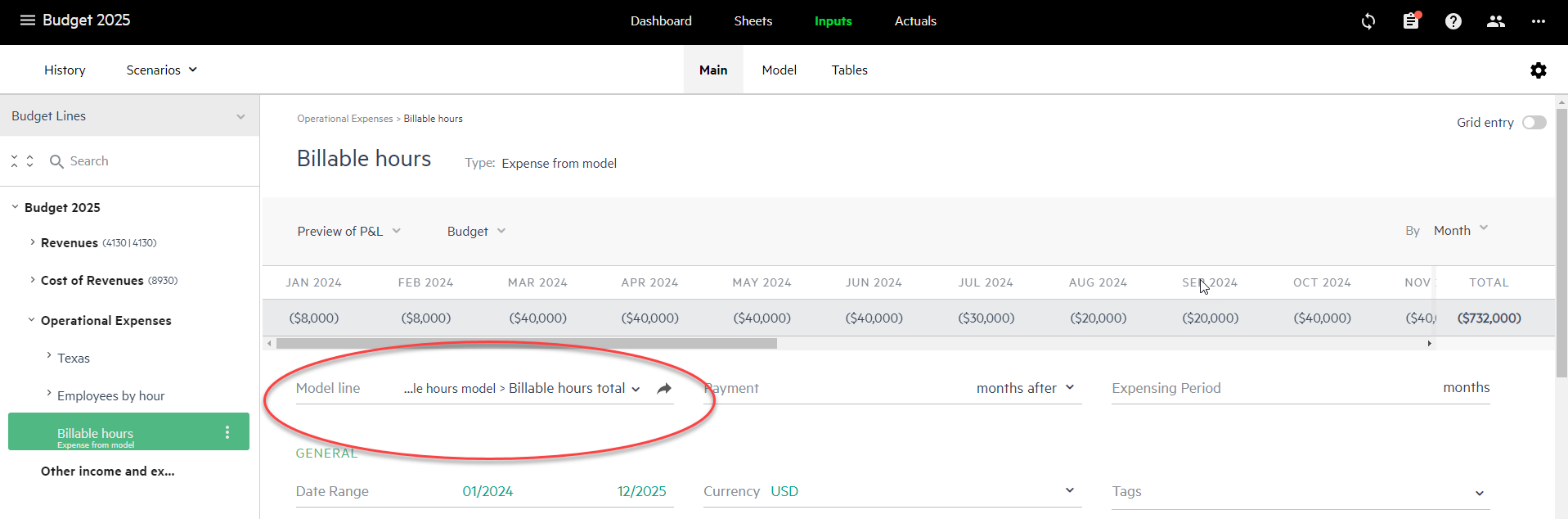The image size is (1568, 519).
Task: Click the page vertical scrollbar
Action: [1561, 243]
